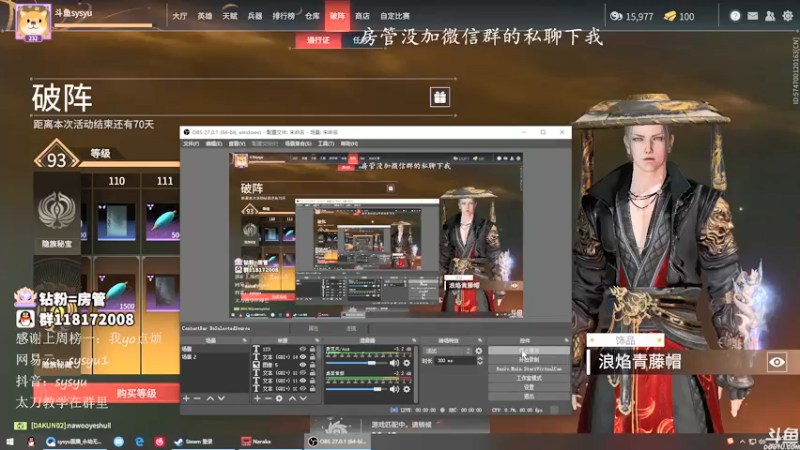Move the OBS scene down
Viewport: 800px width, 450px height.
pyautogui.click(x=221, y=398)
